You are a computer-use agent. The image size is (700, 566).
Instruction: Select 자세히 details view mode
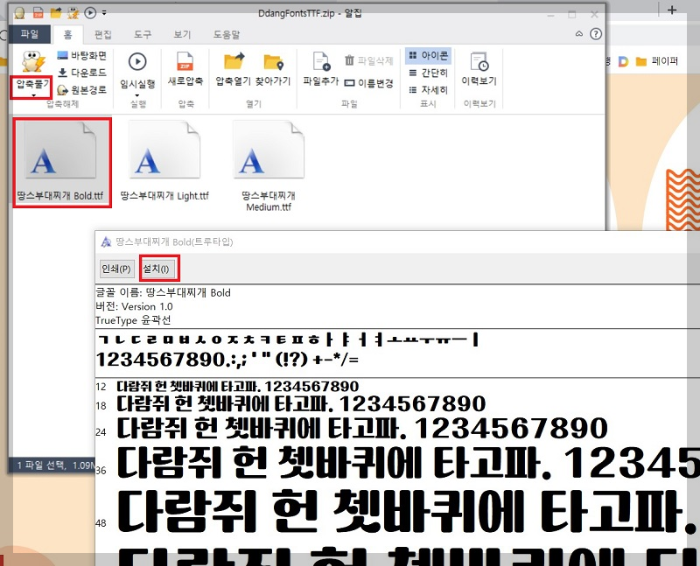tap(428, 90)
